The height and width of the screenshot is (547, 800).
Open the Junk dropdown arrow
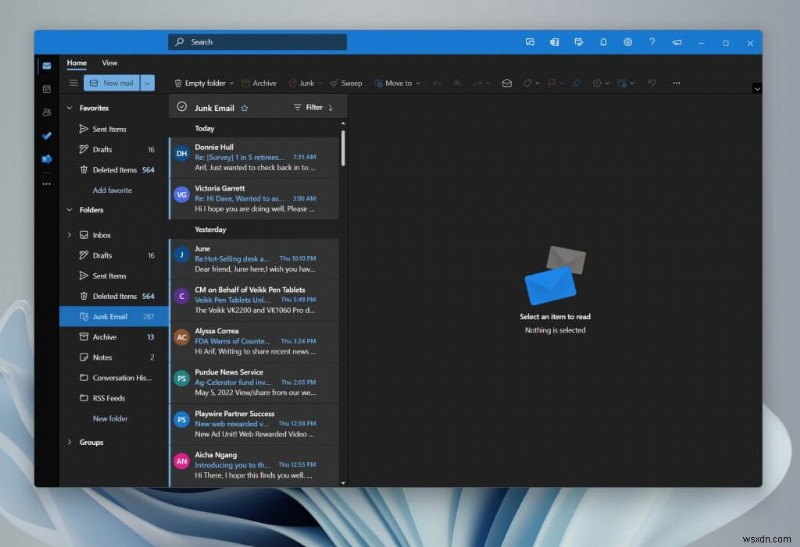(319, 83)
